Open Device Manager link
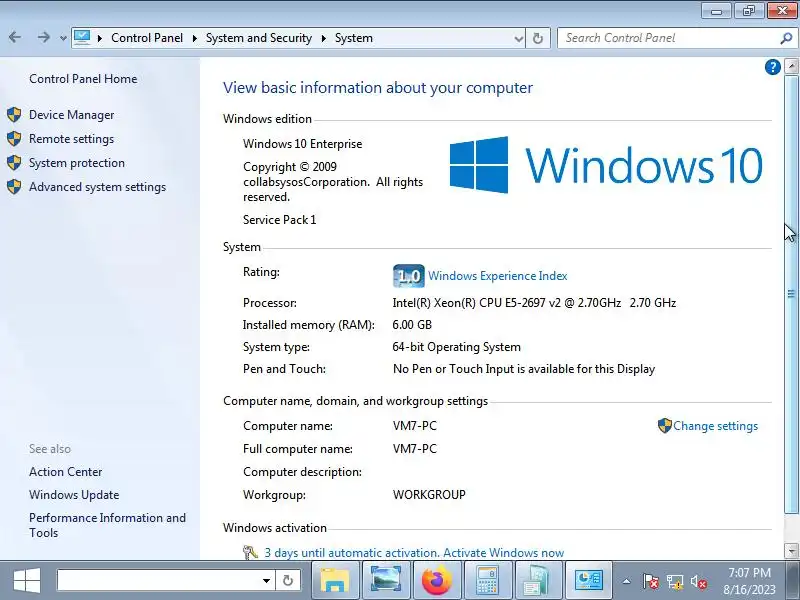 click(71, 115)
